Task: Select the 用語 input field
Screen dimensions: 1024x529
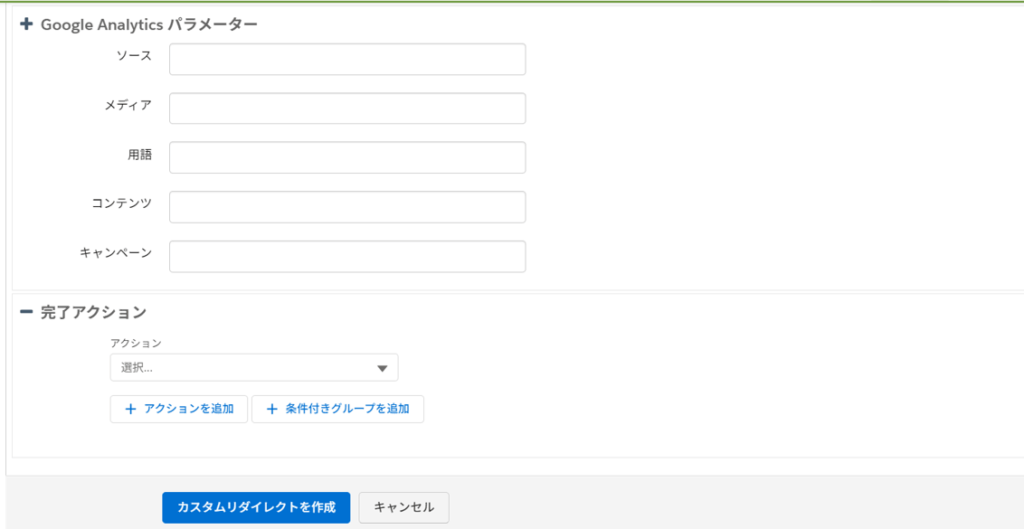Action: pos(347,157)
